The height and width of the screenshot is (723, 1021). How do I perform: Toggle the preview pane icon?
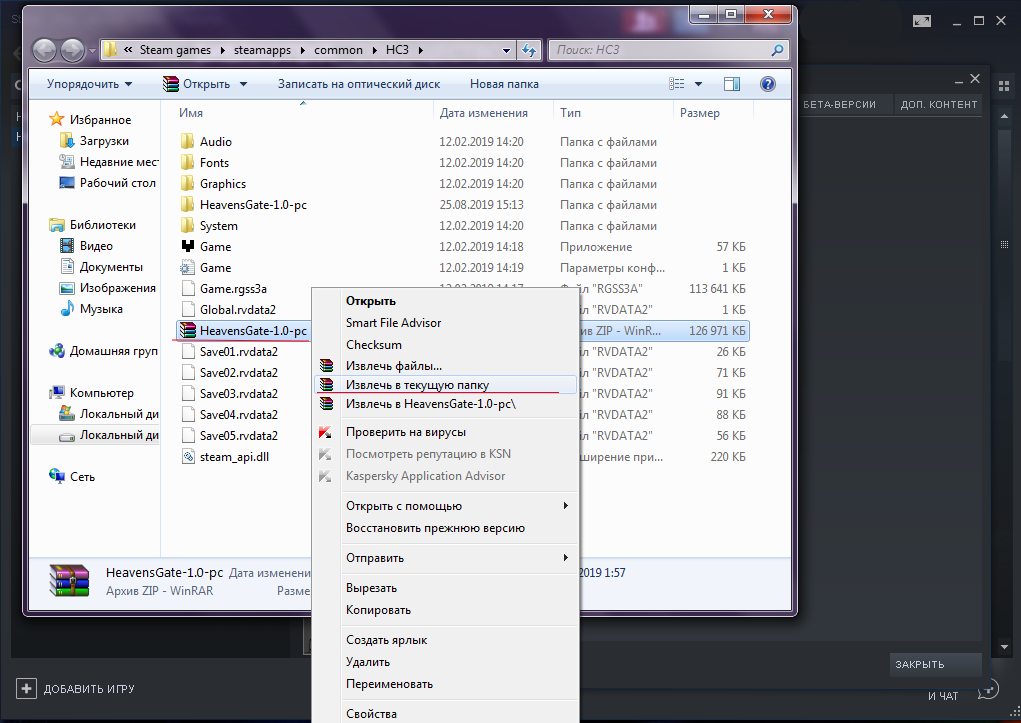point(732,84)
